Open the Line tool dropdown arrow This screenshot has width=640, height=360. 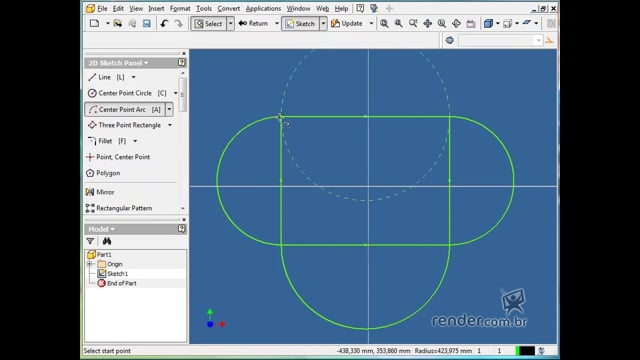(x=133, y=77)
